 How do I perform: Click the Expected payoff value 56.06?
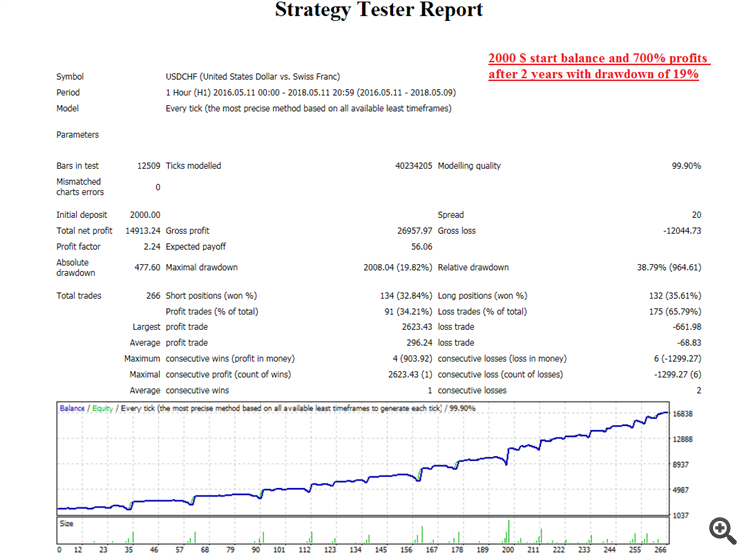[421, 247]
